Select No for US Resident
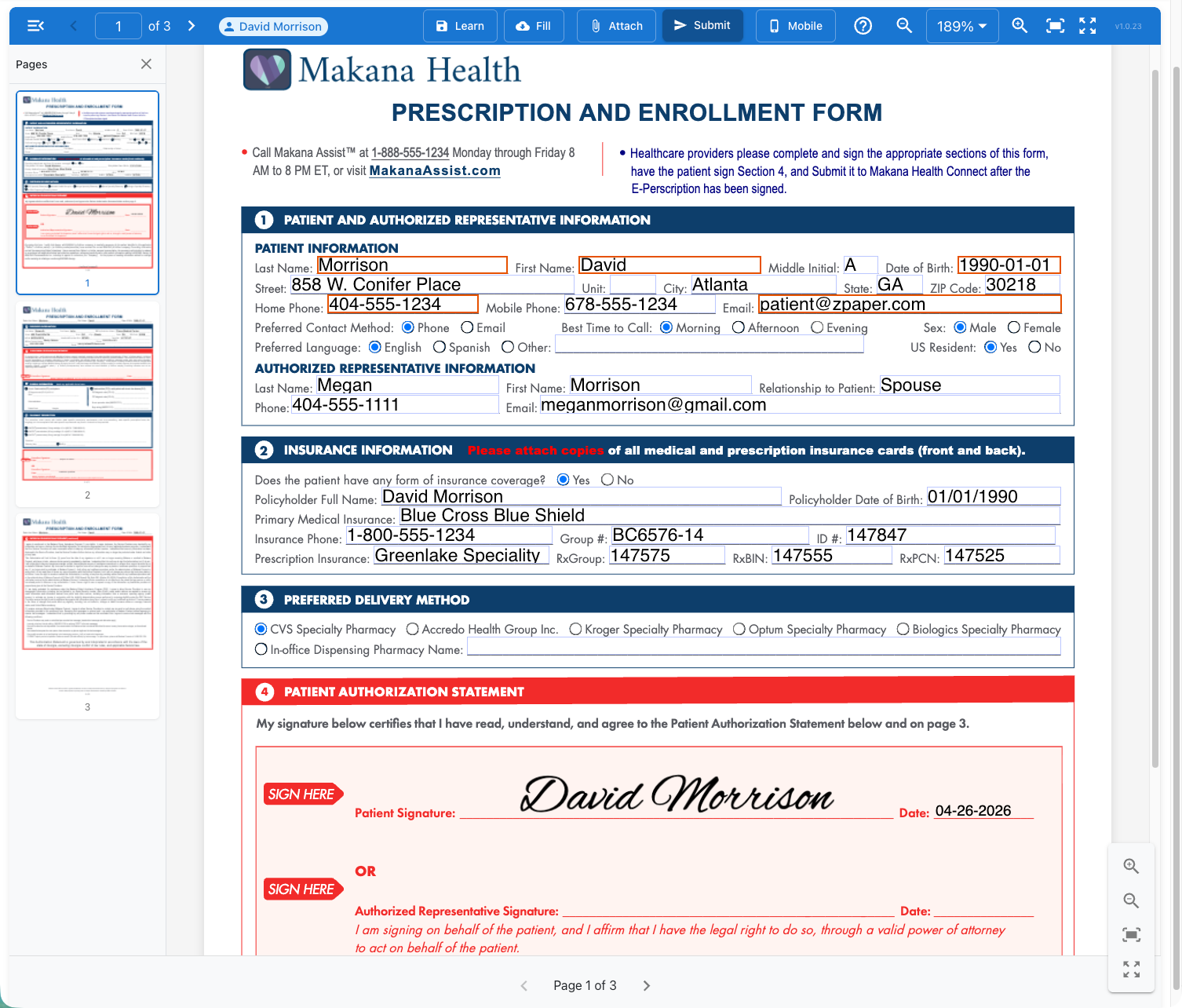The height and width of the screenshot is (1008, 1182). 1034,347
